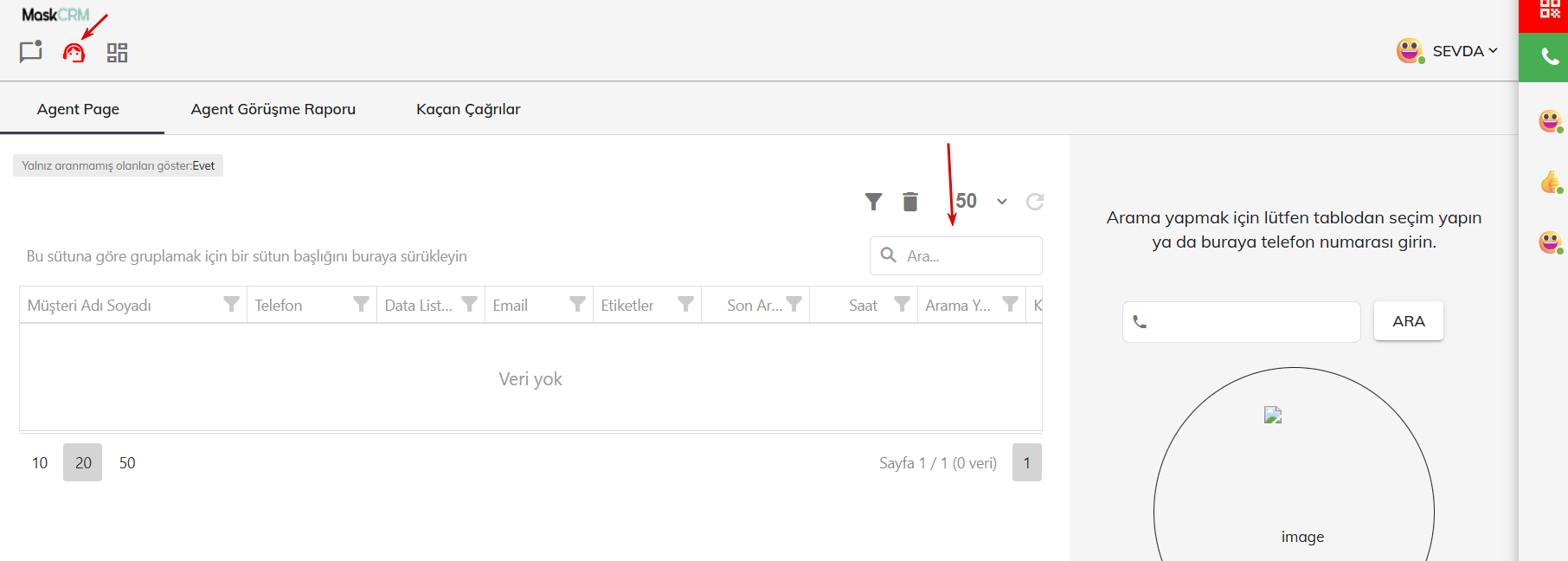The width and height of the screenshot is (1568, 561).
Task: Open the chat message icon in header
Action: (31, 52)
